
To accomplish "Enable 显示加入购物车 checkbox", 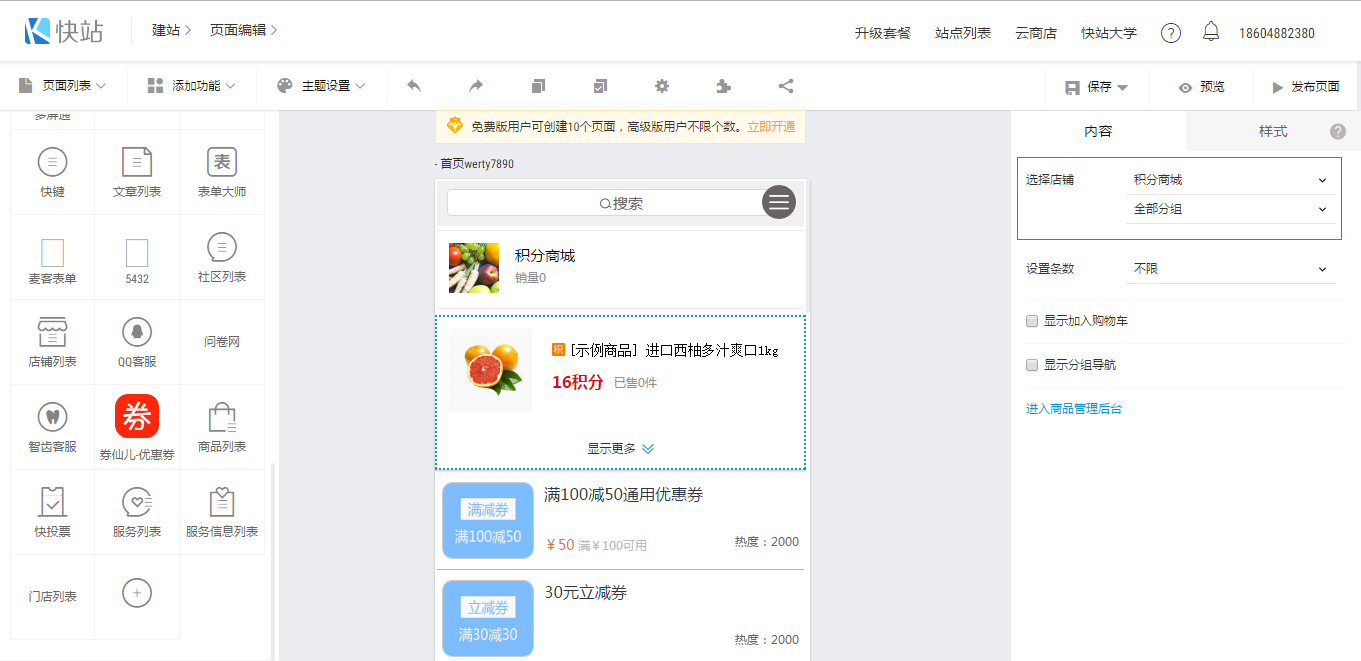I will tap(1032, 321).
